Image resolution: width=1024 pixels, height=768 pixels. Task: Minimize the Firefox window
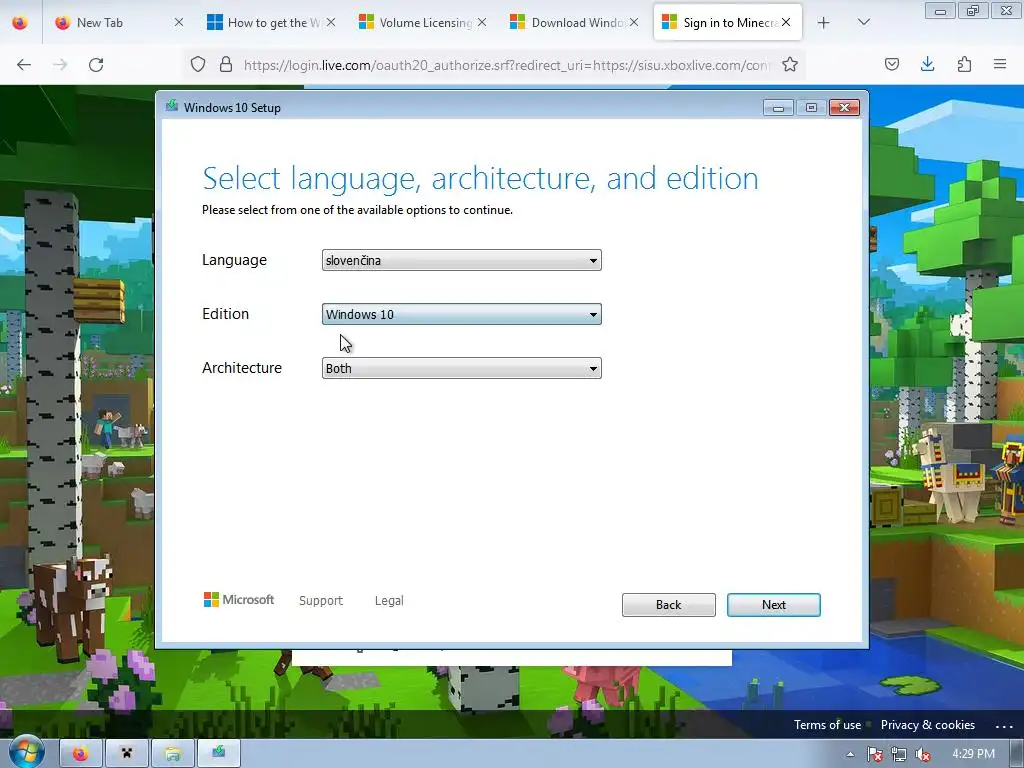coord(940,11)
